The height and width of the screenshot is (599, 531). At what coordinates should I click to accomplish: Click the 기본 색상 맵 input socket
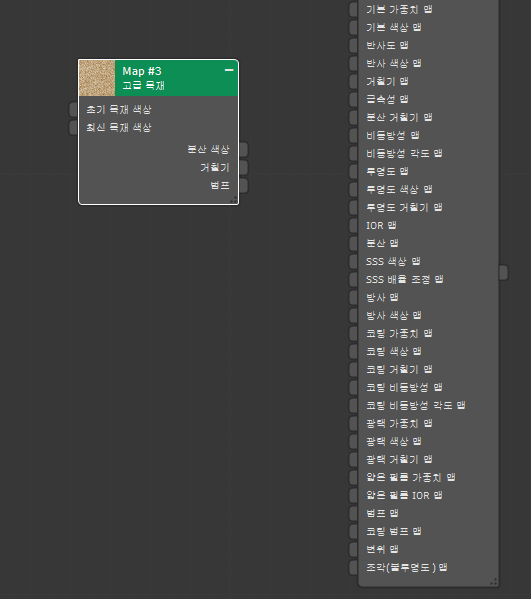pos(354,27)
